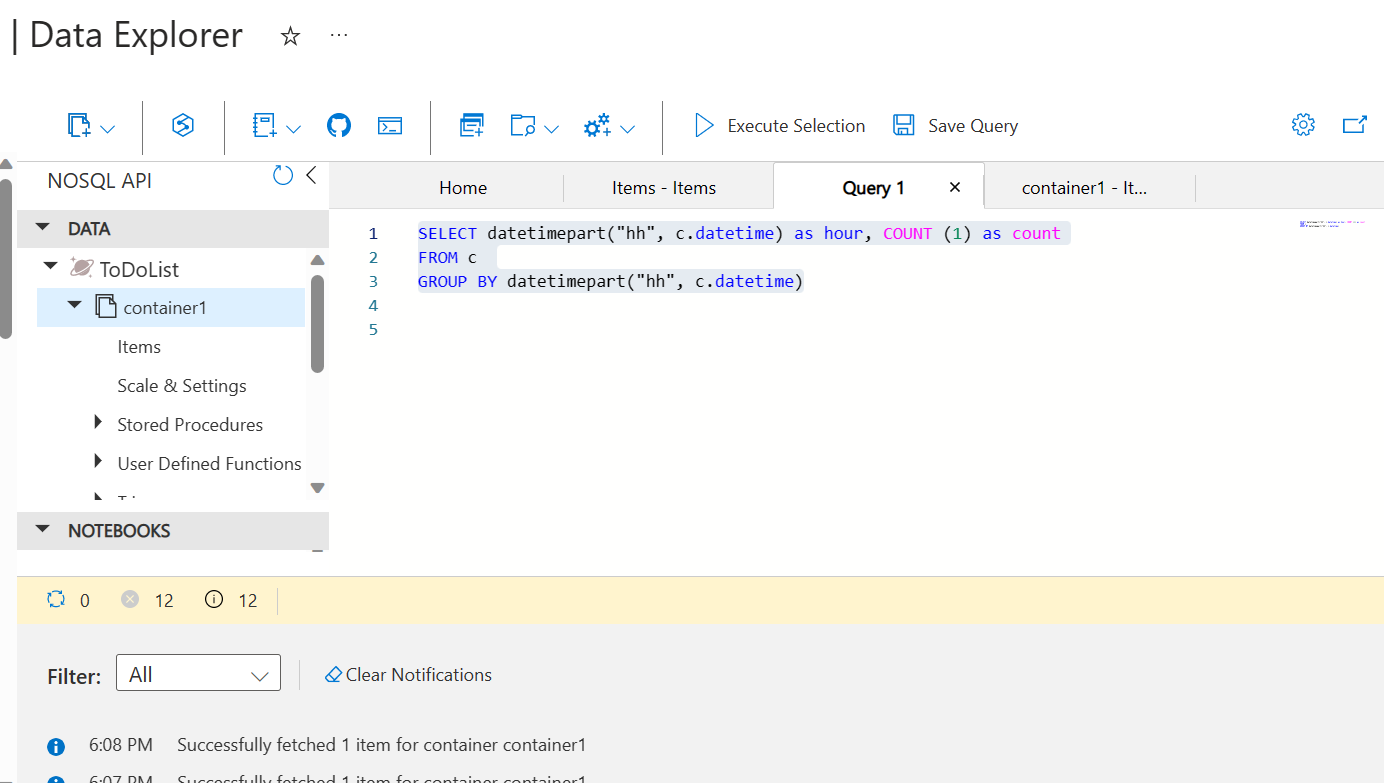Open the GitHub integration icon
The height and width of the screenshot is (783, 1384).
tap(338, 125)
